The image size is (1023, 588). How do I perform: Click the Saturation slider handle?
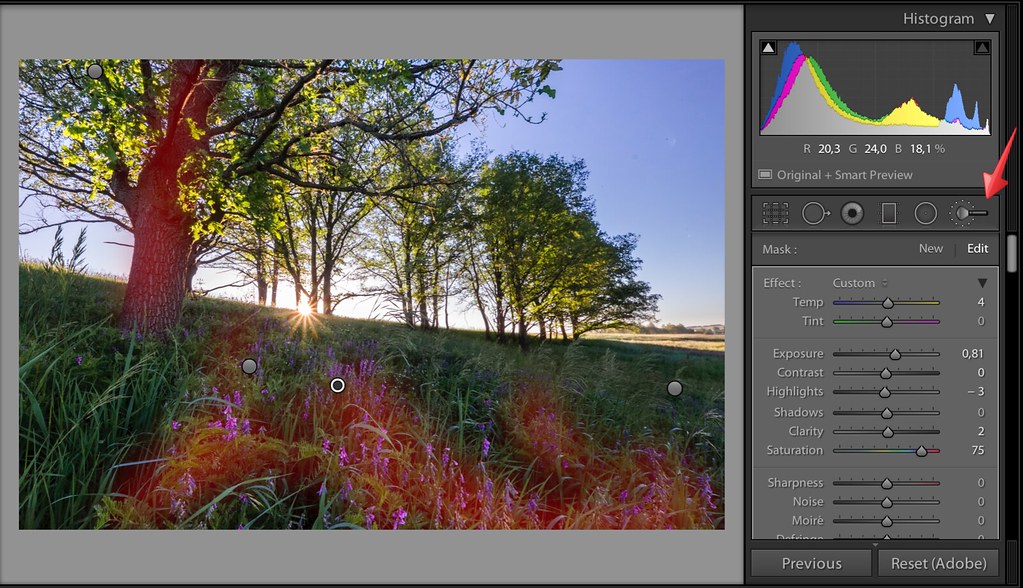(921, 451)
